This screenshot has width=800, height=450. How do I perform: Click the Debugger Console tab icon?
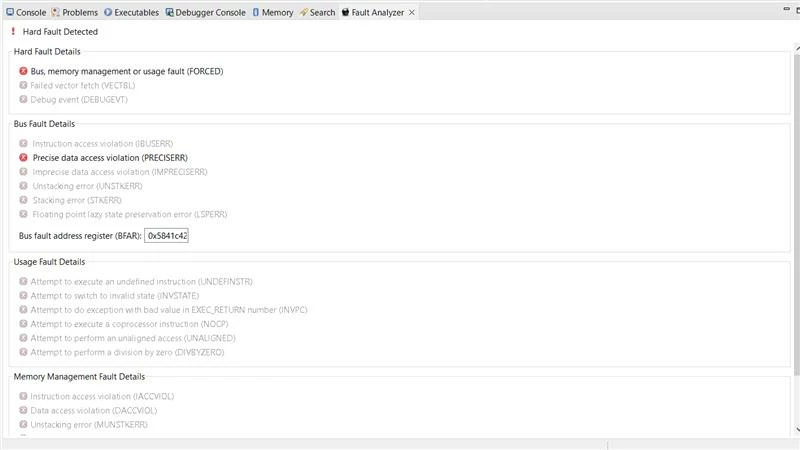click(169, 12)
